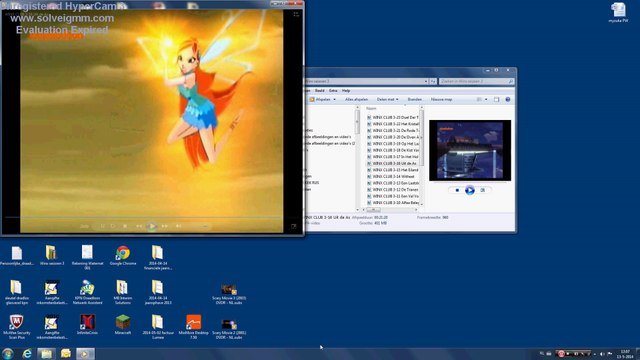This screenshot has height=360, width=640.
Task: Click Branden in Explorer toolbar
Action: tap(415, 99)
